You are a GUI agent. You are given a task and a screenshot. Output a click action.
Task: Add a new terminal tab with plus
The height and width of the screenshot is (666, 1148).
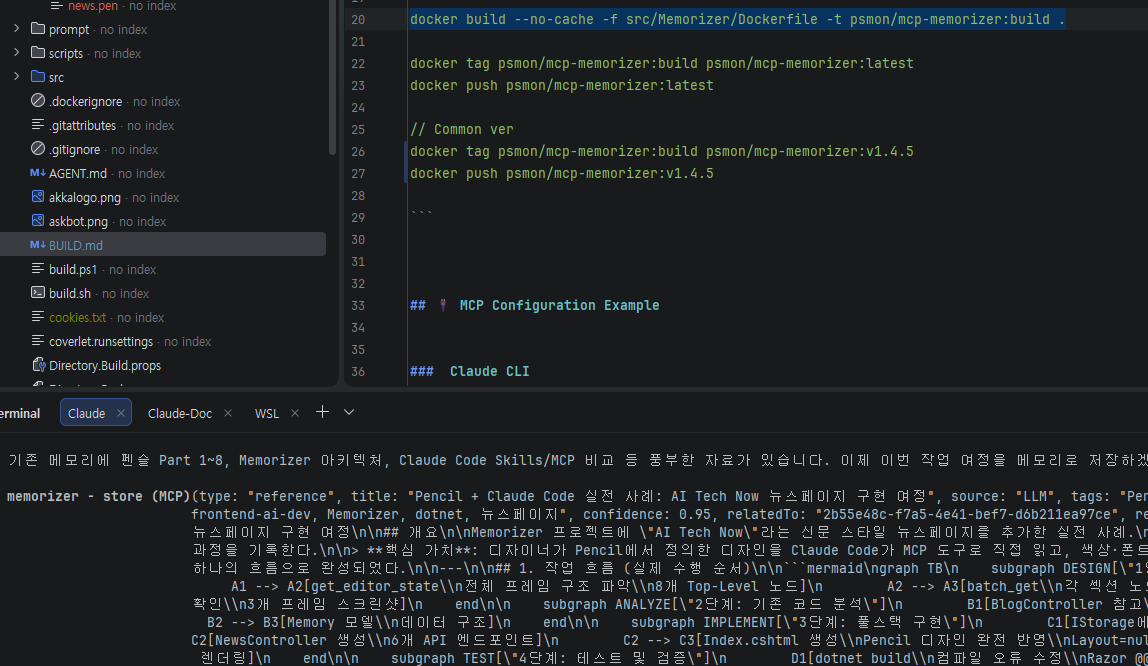(322, 412)
